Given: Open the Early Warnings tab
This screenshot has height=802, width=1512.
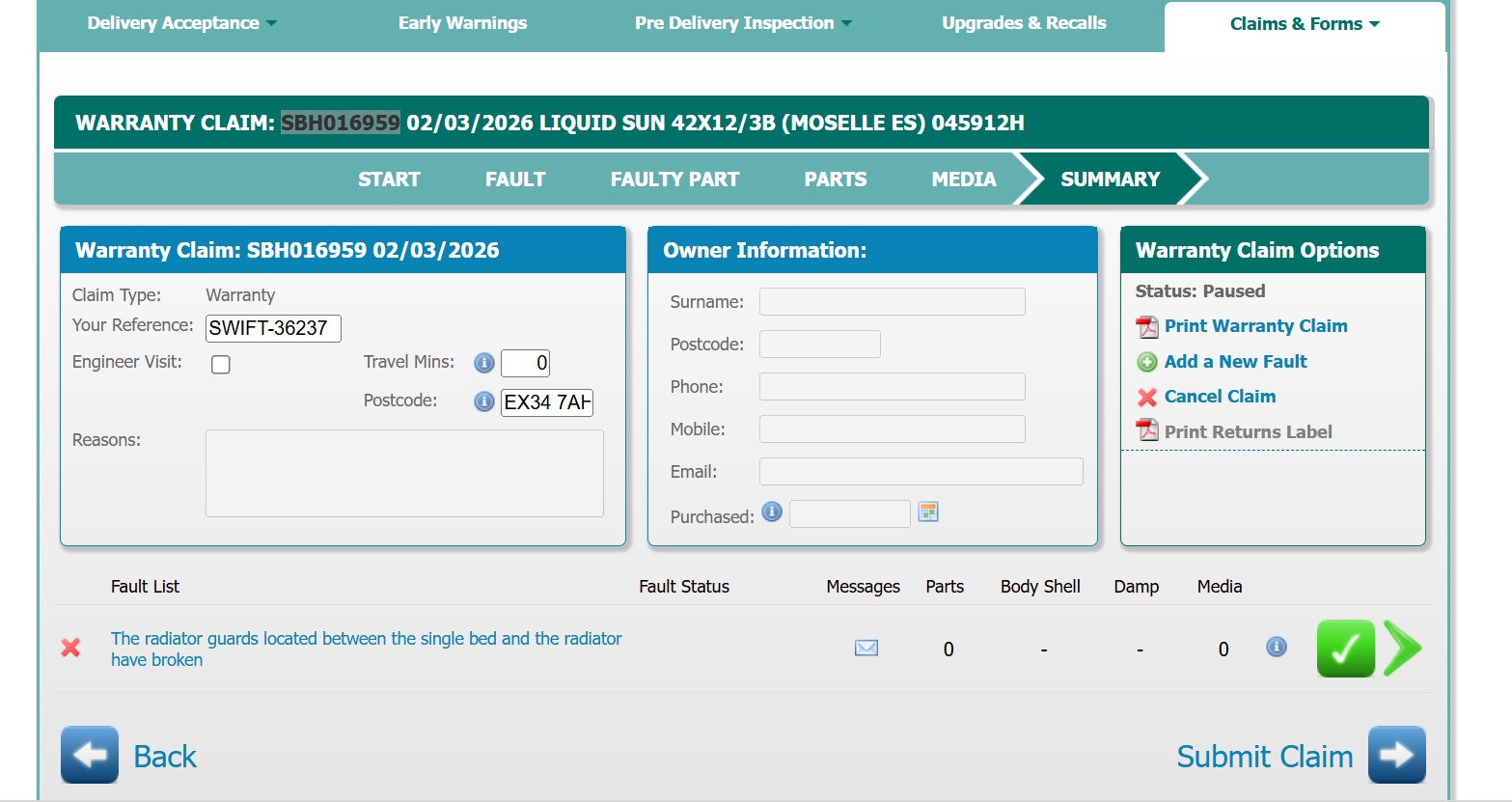Looking at the screenshot, I should click(x=463, y=23).
